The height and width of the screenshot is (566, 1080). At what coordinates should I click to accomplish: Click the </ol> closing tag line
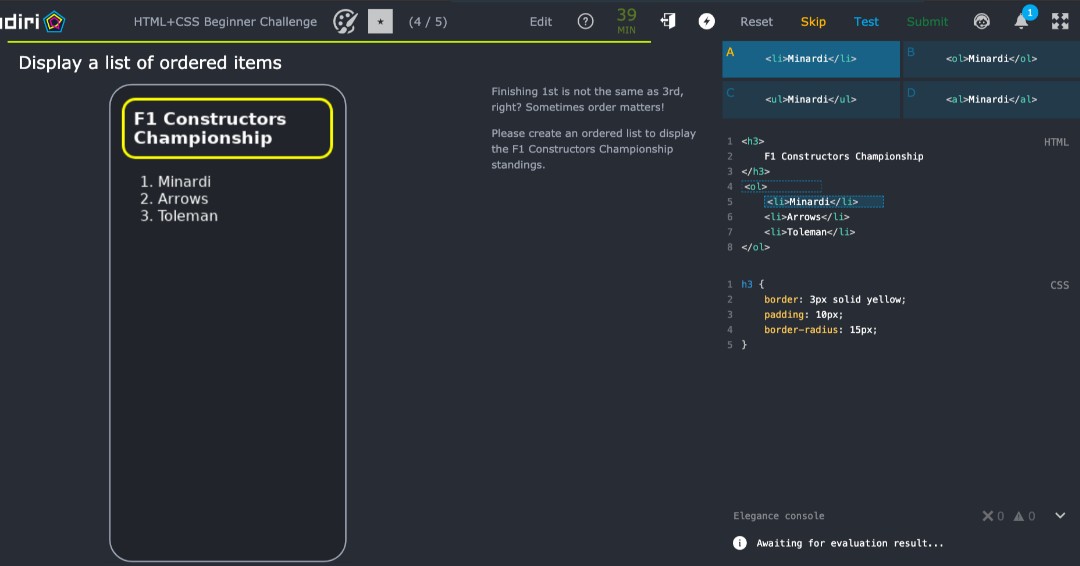point(756,247)
